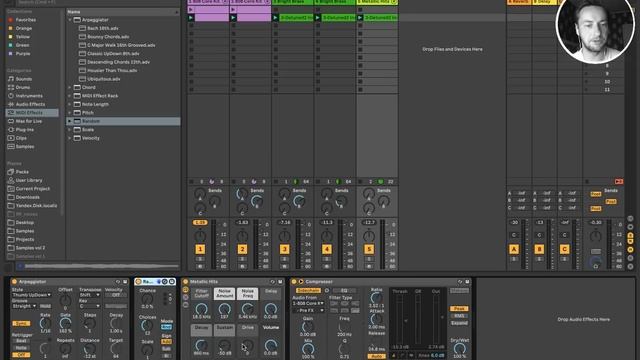
Task: Click the Sounds category icon
Action: tap(11, 79)
